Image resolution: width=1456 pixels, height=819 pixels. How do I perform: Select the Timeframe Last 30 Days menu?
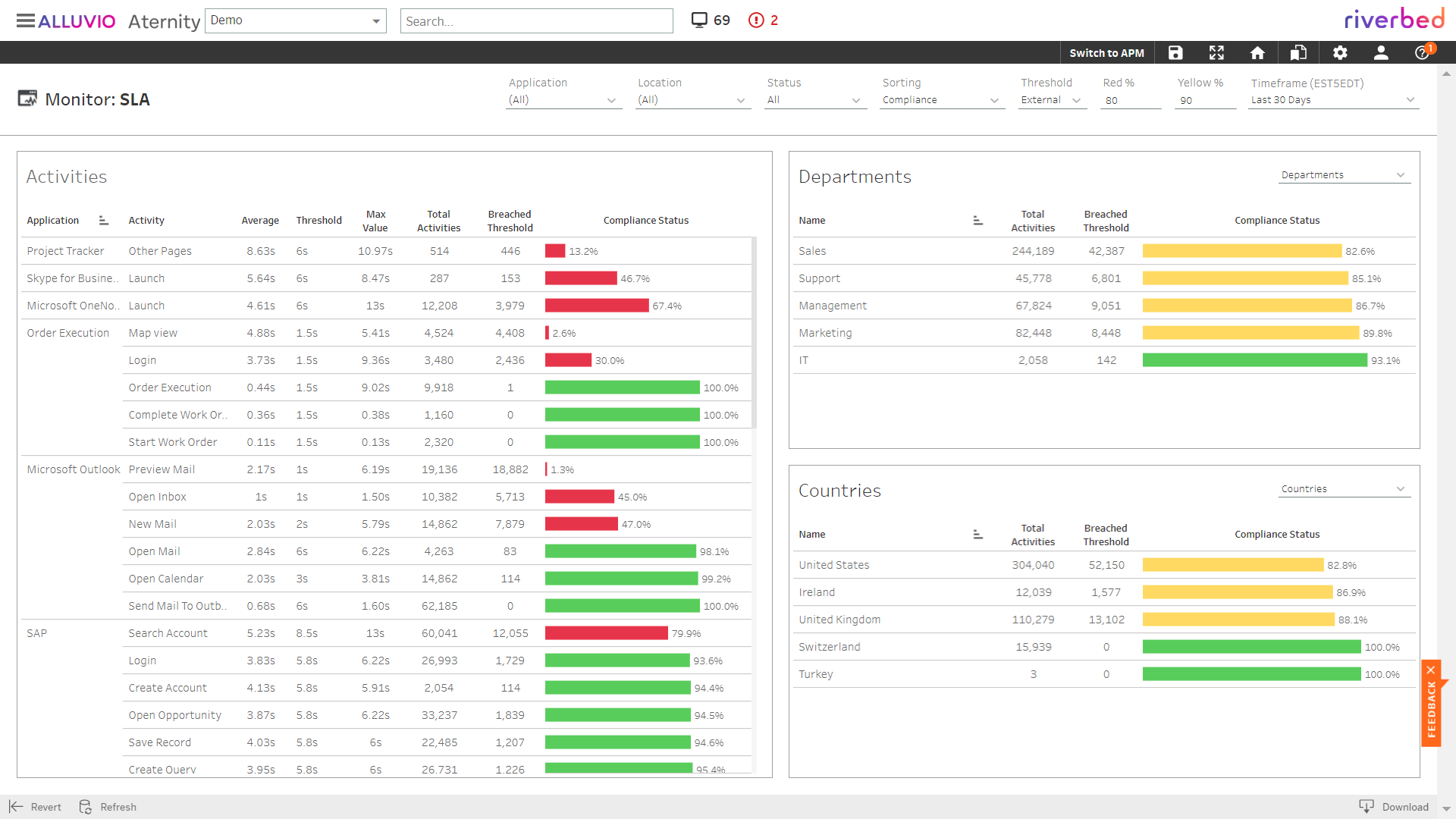1333,99
